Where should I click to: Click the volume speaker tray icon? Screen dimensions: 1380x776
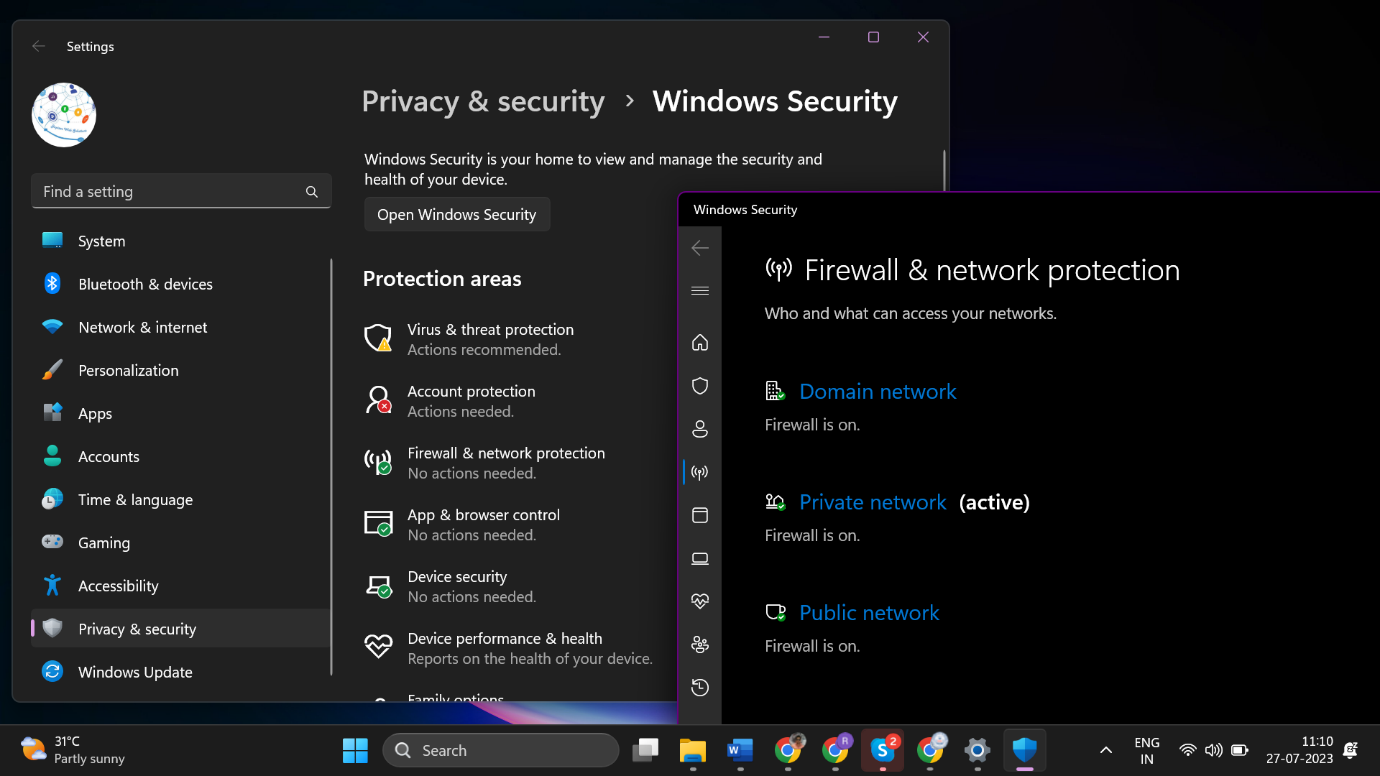coord(1214,750)
